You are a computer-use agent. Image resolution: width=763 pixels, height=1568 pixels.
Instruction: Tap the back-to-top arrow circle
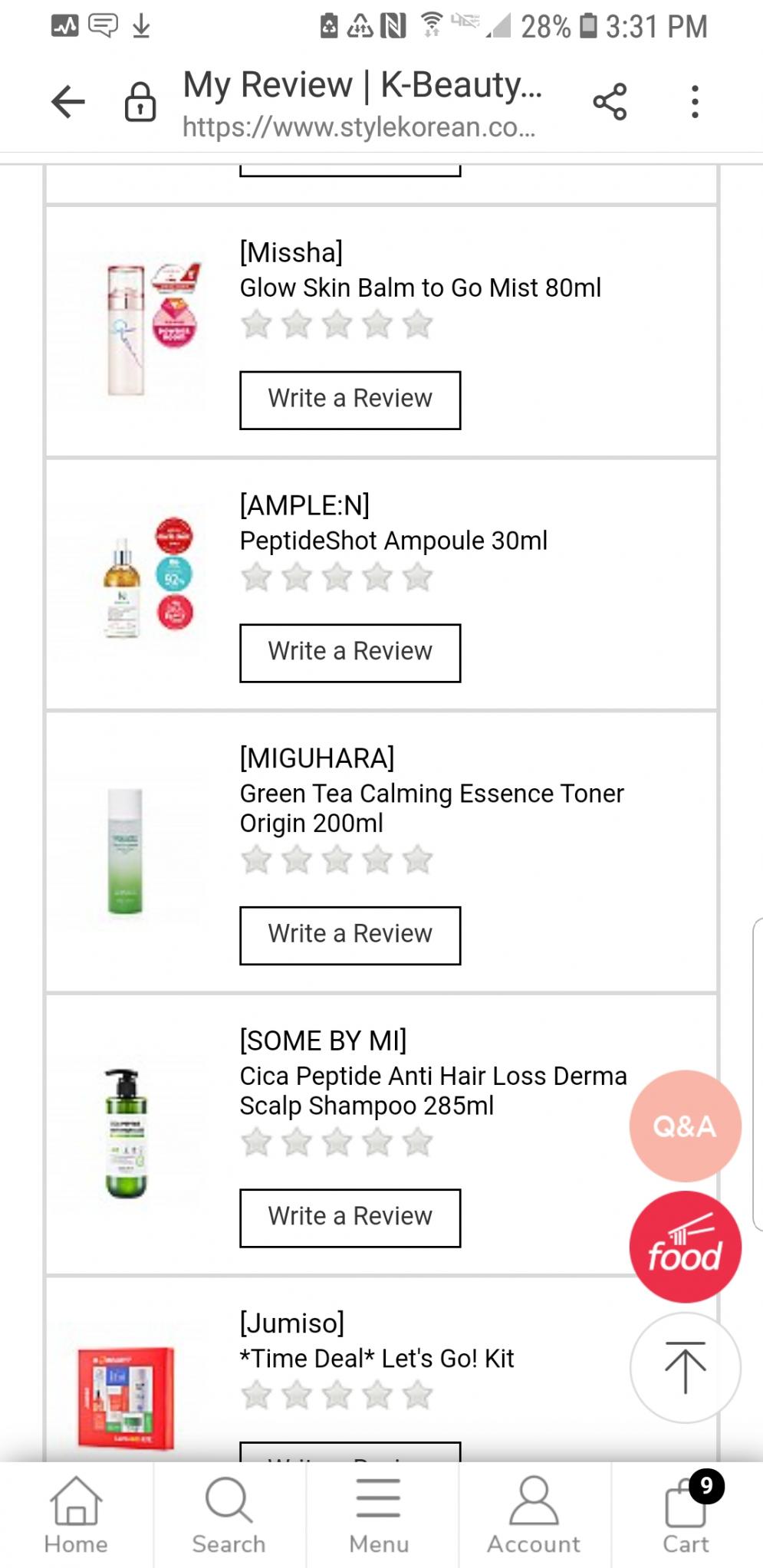[685, 1368]
